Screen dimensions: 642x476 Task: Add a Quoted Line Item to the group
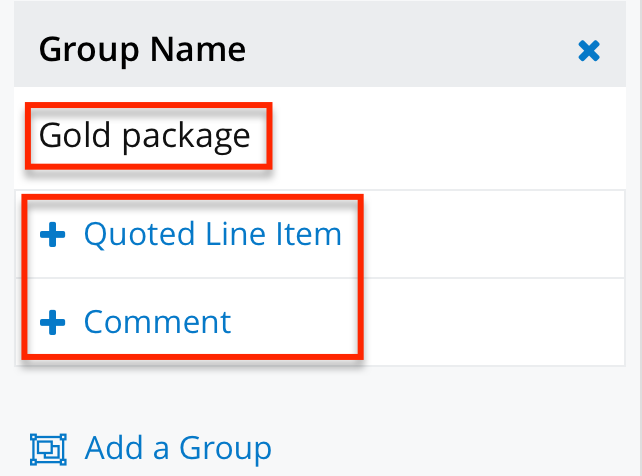point(212,234)
